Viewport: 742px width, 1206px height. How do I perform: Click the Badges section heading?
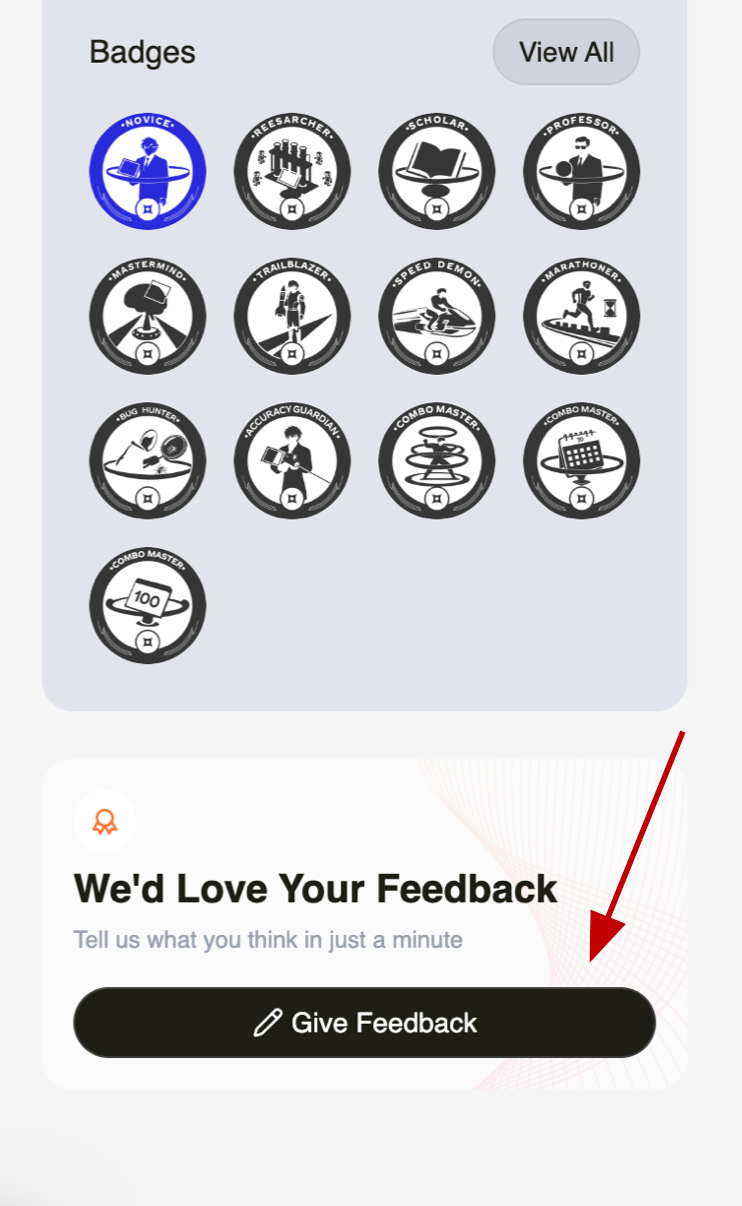[x=142, y=52]
